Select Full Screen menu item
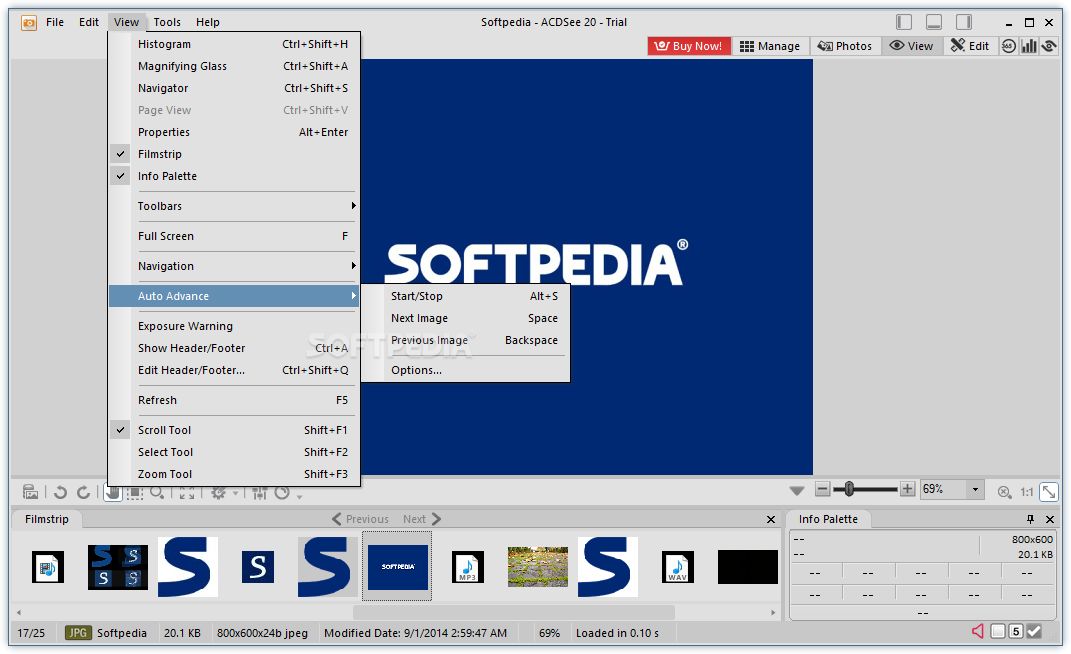 (x=234, y=236)
